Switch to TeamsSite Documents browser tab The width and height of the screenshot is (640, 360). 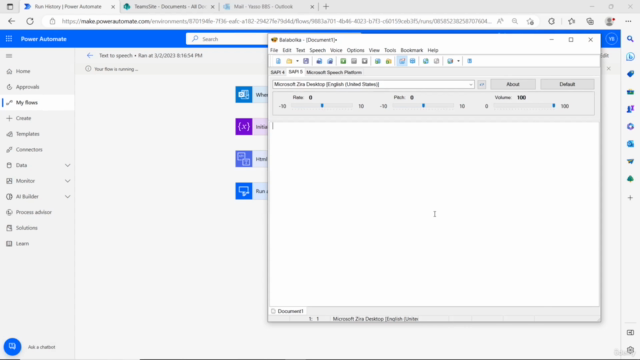point(169,7)
